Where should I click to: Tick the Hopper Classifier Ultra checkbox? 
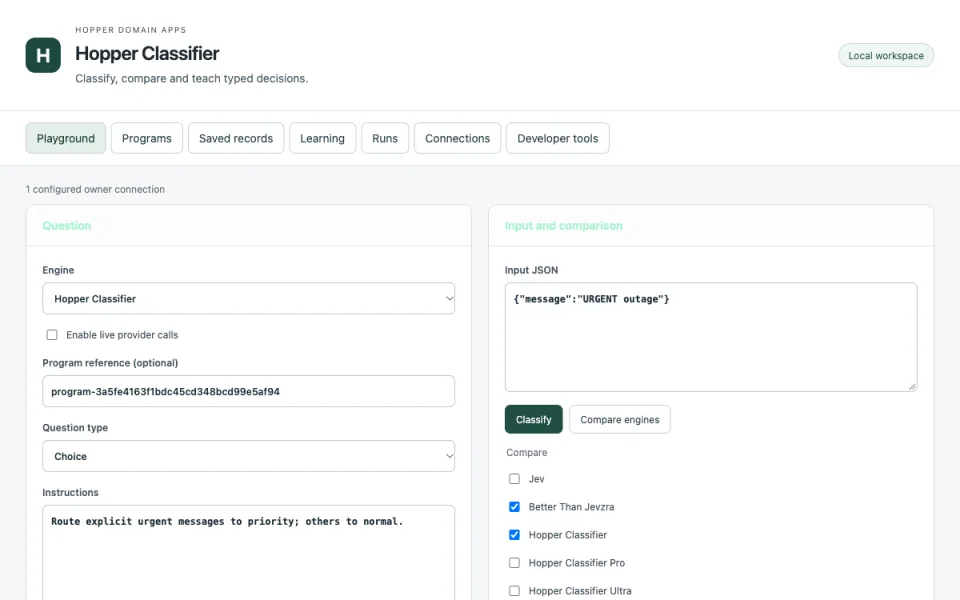tap(514, 591)
